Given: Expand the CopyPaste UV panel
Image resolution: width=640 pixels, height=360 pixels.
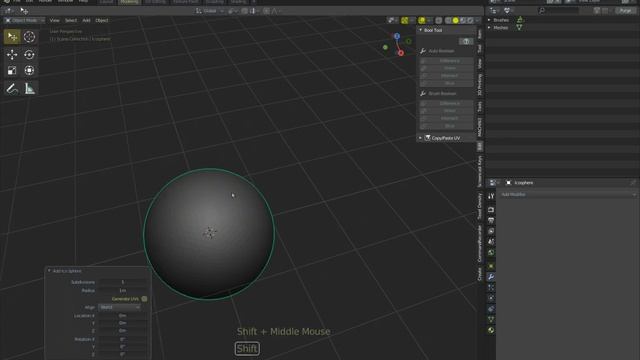Looking at the screenshot, I should 420,138.
